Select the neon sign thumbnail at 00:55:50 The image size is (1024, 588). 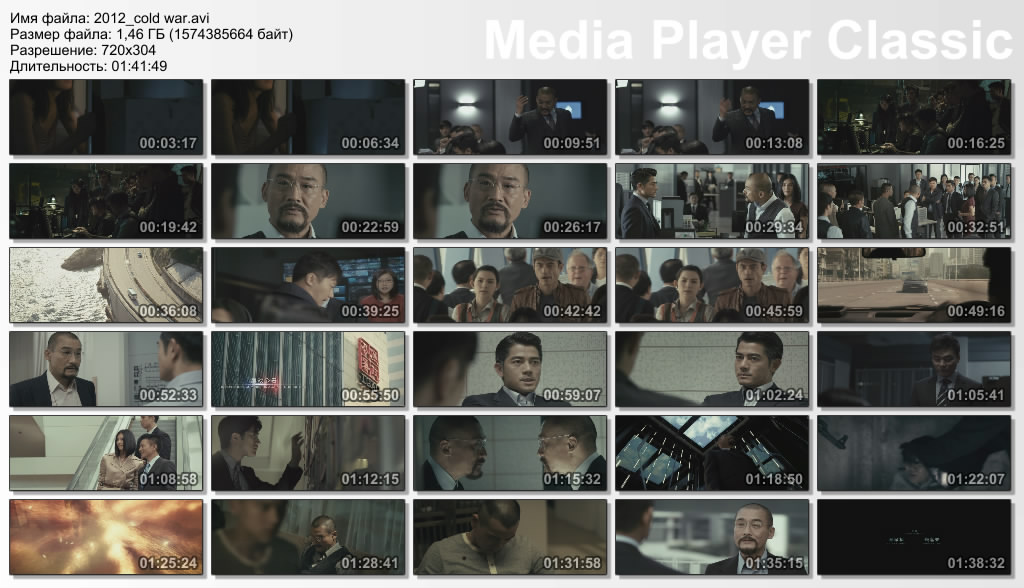308,369
